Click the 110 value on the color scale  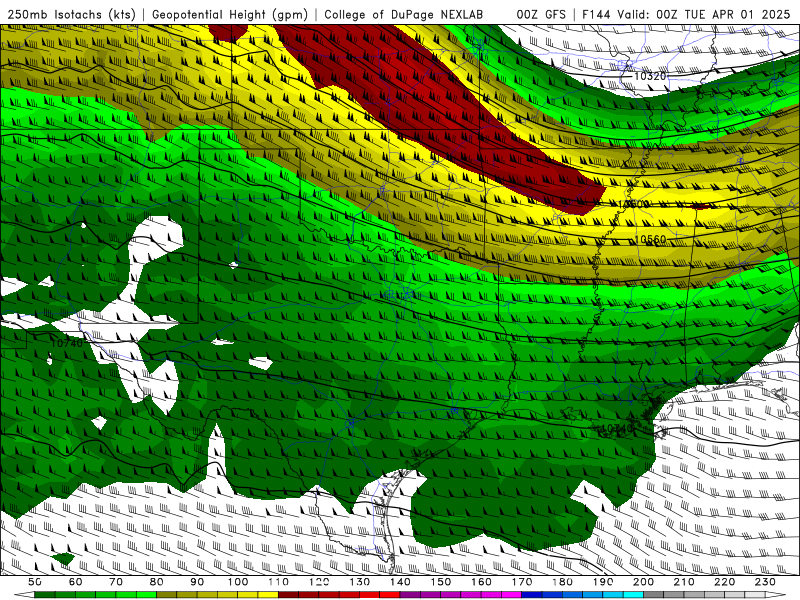tap(278, 582)
